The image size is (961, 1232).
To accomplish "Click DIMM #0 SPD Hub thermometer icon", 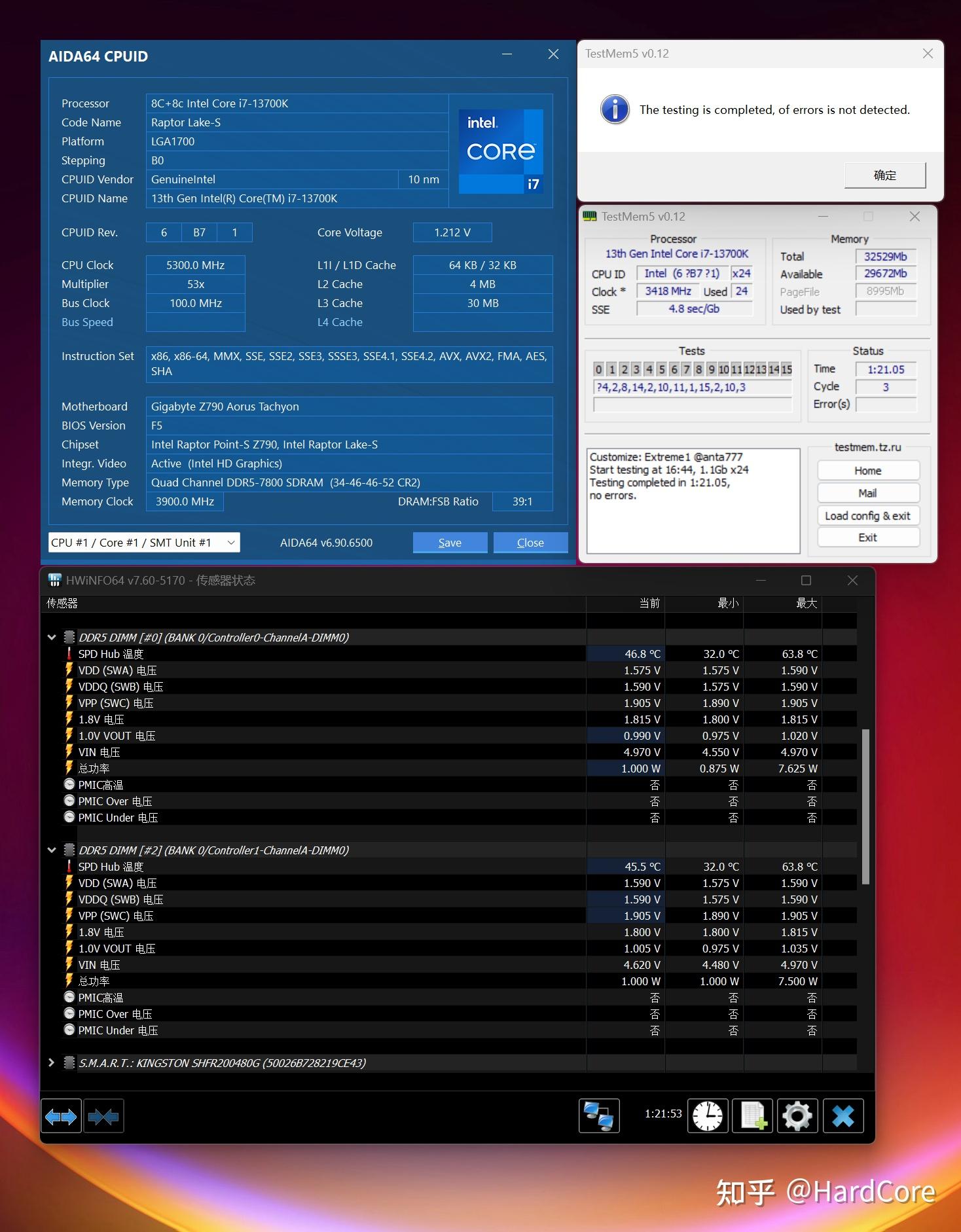I will pyautogui.click(x=69, y=653).
